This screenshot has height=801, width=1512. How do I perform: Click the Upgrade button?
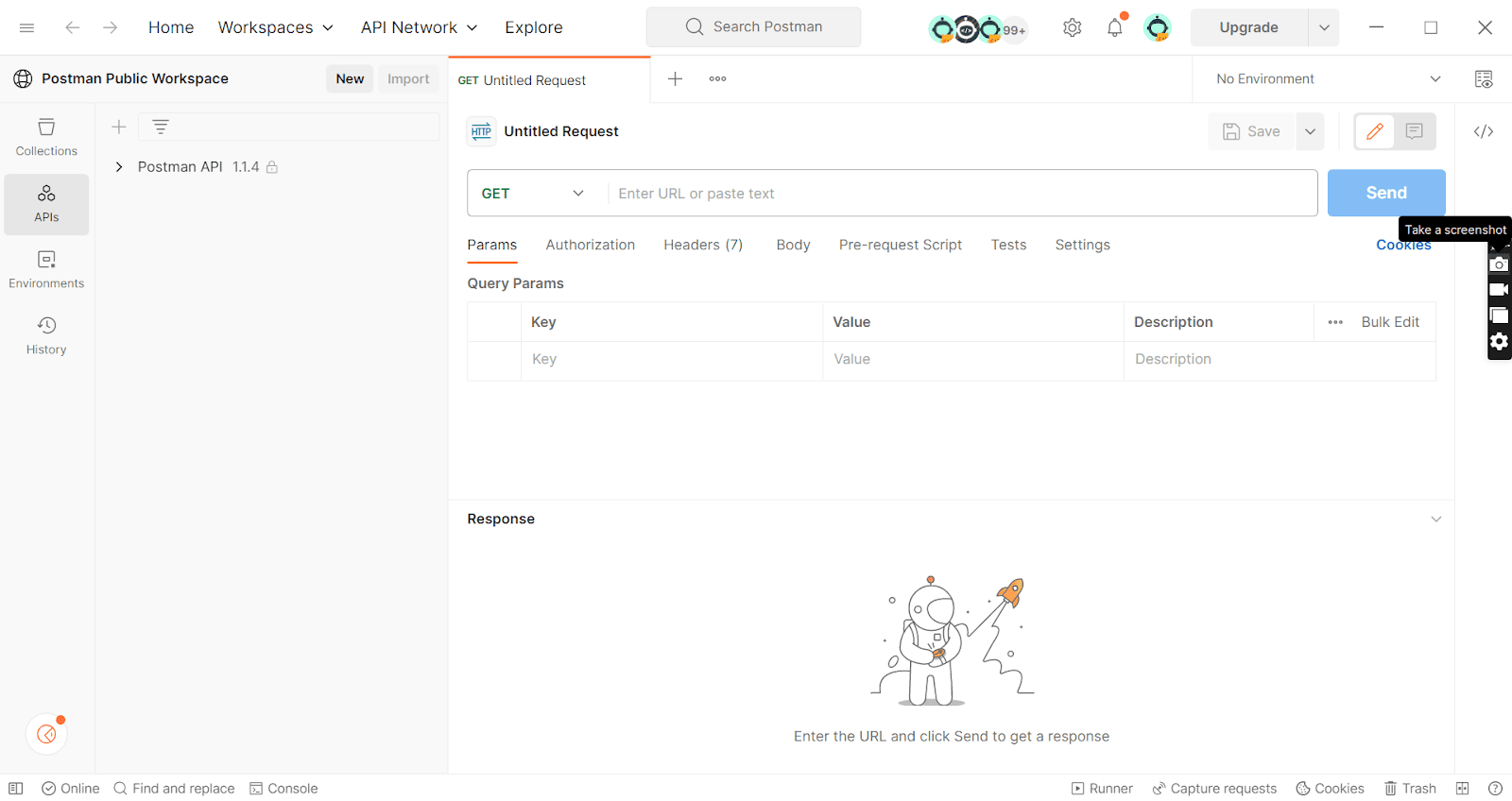(x=1249, y=27)
